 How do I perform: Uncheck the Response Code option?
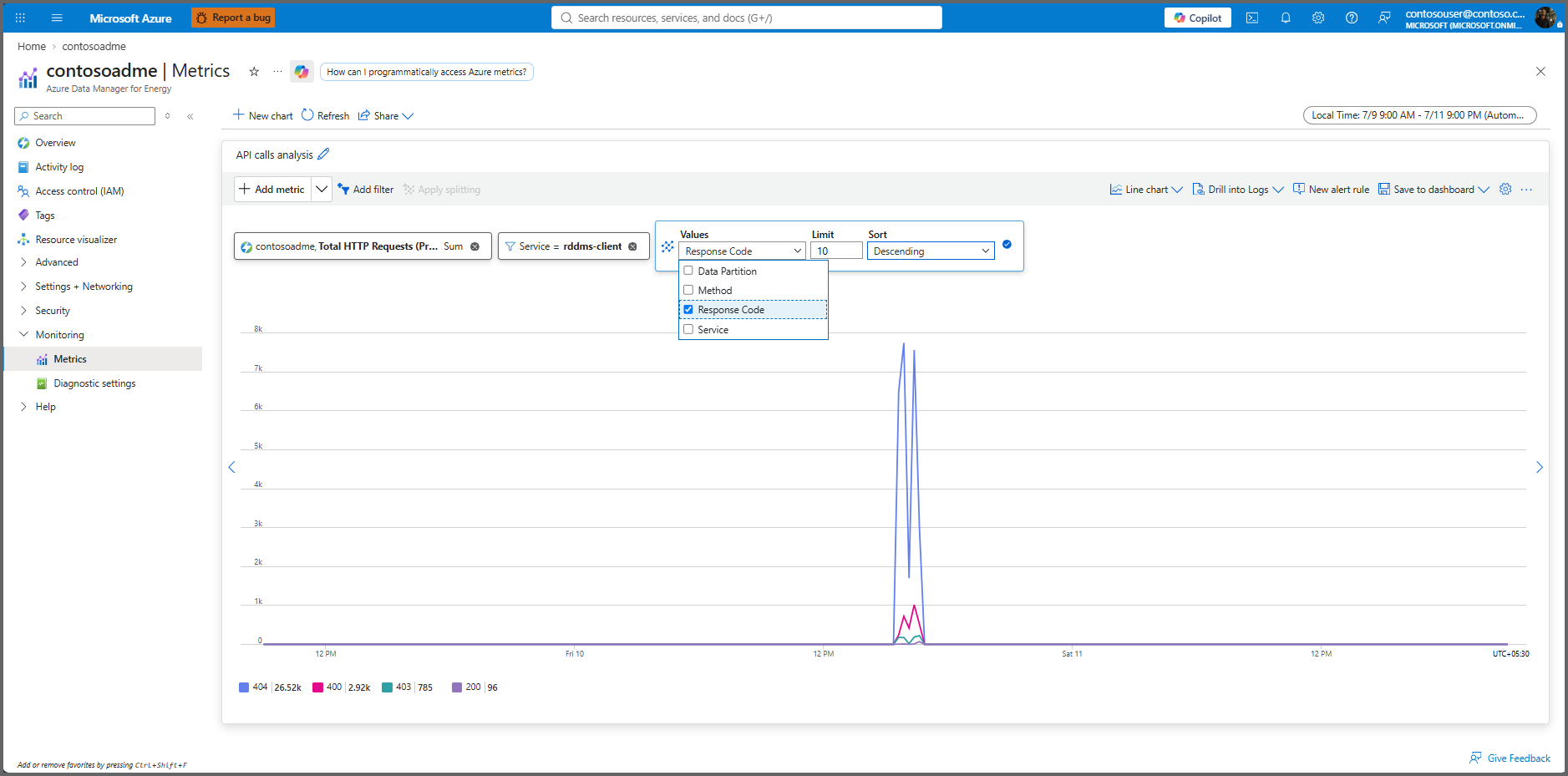(x=688, y=309)
